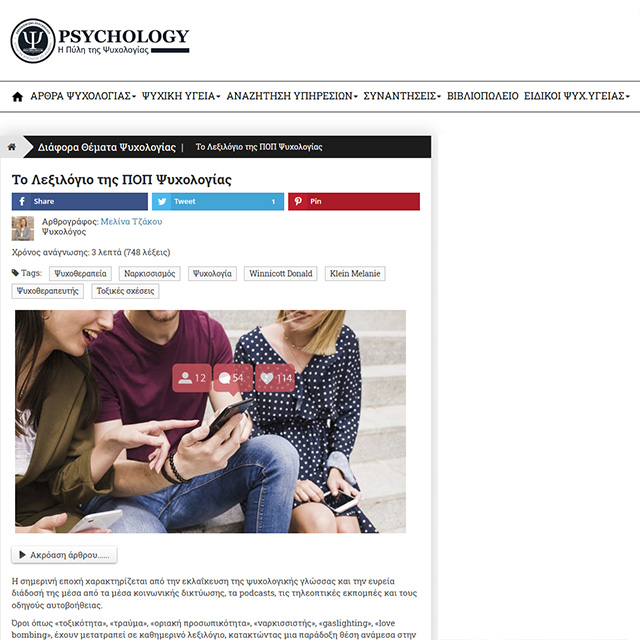Click the Psychology Ψ logo emblem

coord(33,40)
